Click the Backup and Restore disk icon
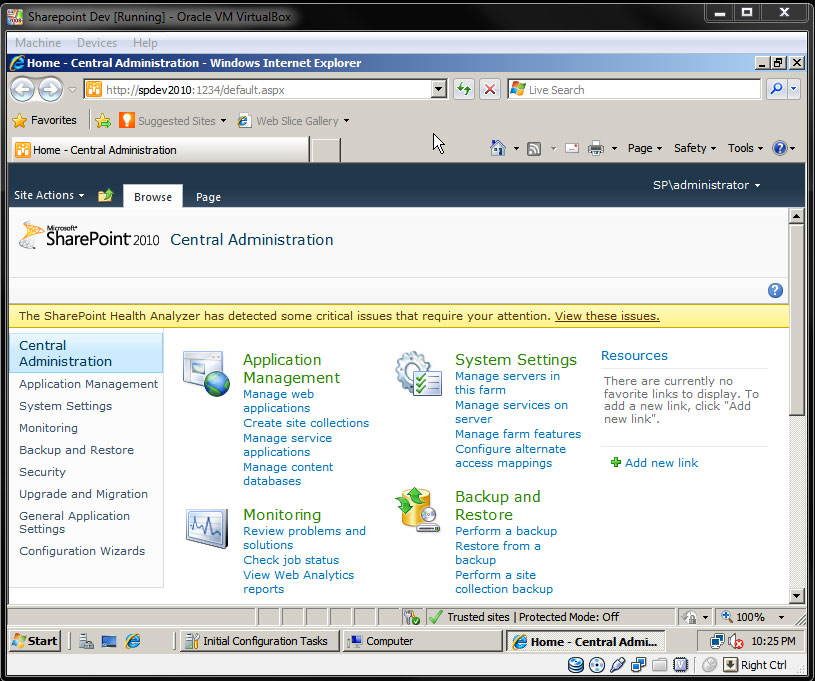The image size is (815, 681). [x=418, y=510]
